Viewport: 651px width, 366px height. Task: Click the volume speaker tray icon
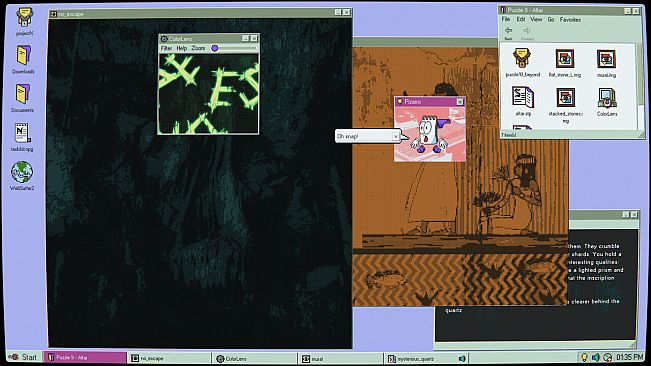(x=596, y=357)
